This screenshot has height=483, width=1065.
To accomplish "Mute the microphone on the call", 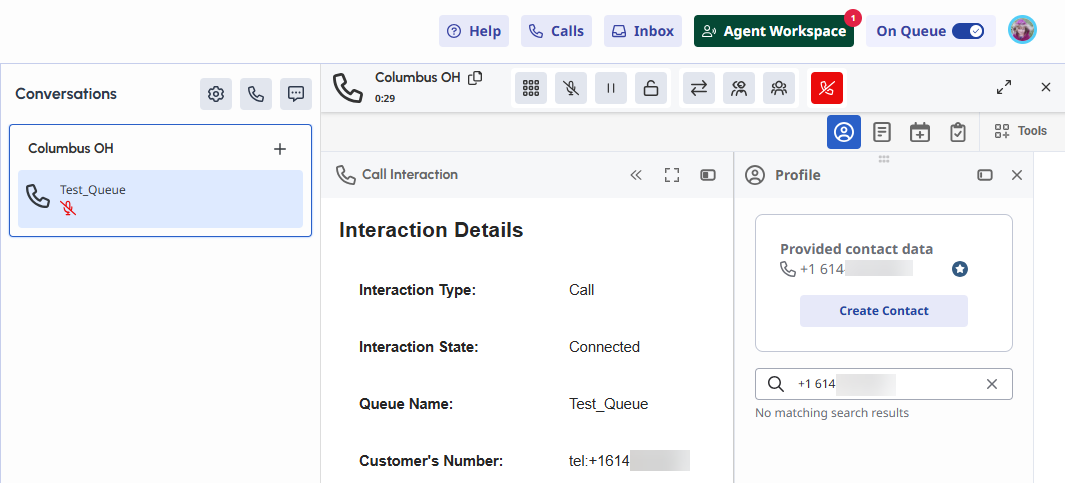I will pos(571,88).
